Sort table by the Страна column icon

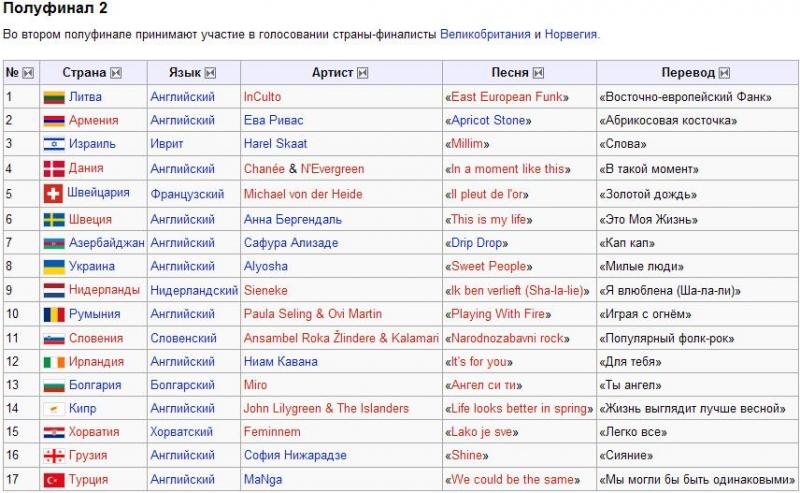coord(116,73)
